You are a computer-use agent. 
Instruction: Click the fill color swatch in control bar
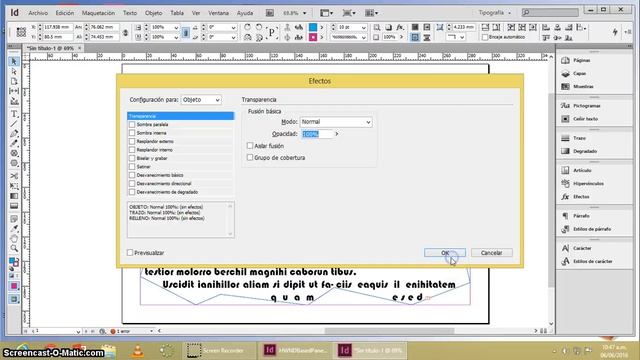tap(313, 27)
